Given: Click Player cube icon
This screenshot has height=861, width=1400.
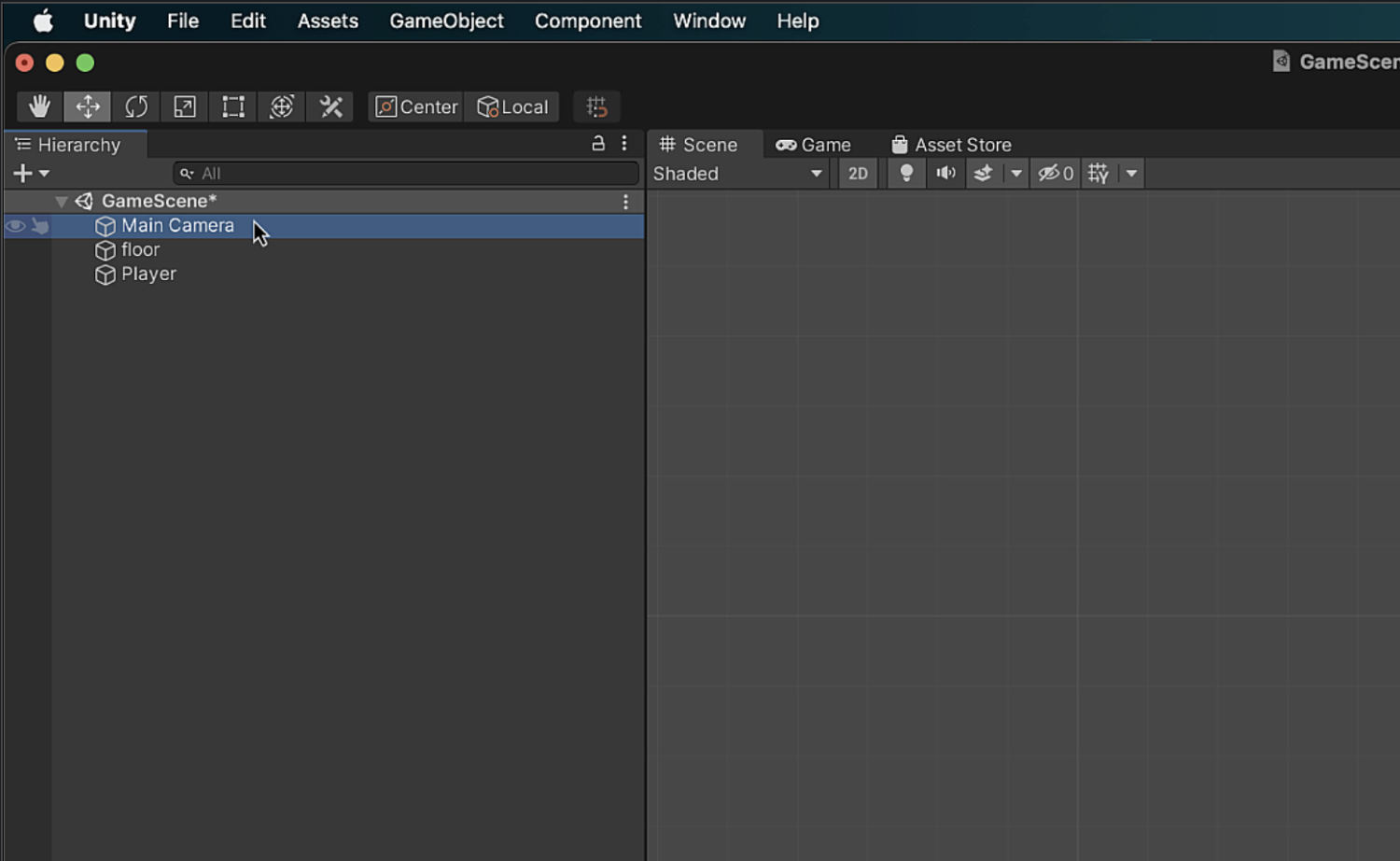Looking at the screenshot, I should pyautogui.click(x=105, y=275).
